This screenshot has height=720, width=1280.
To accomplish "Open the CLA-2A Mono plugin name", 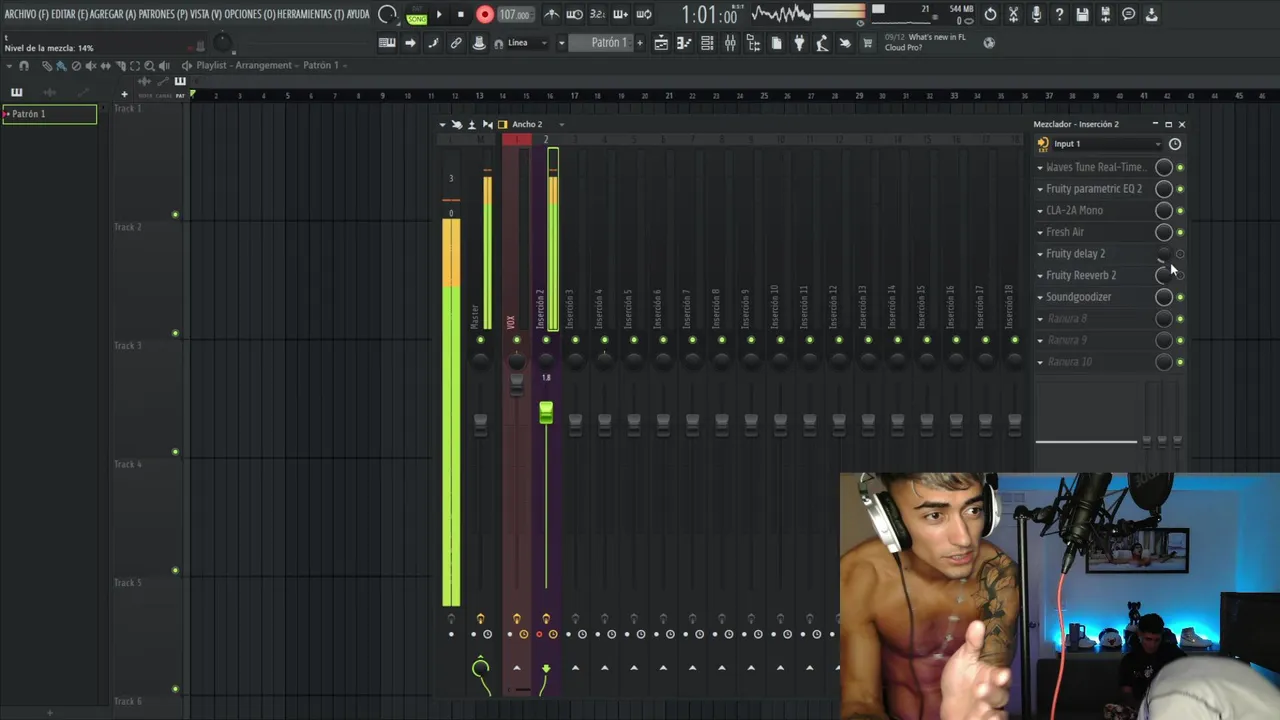I will (1074, 211).
